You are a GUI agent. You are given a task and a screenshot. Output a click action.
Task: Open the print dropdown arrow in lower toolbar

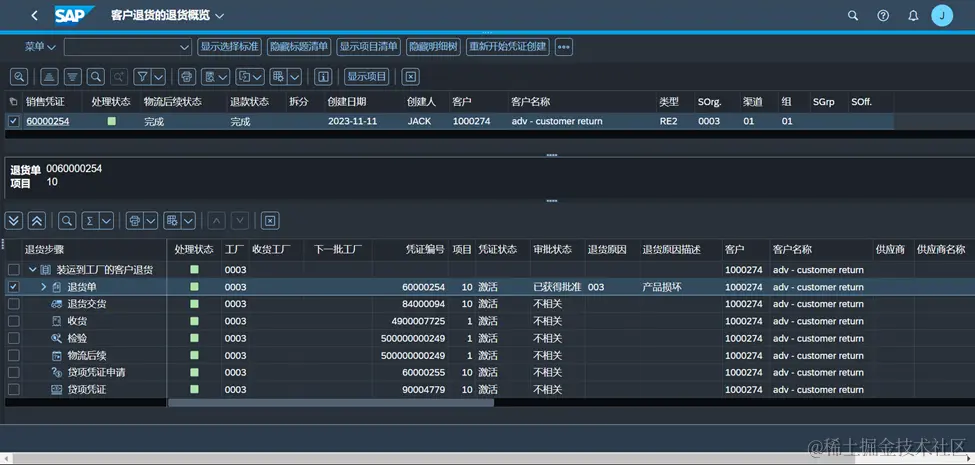(x=150, y=220)
